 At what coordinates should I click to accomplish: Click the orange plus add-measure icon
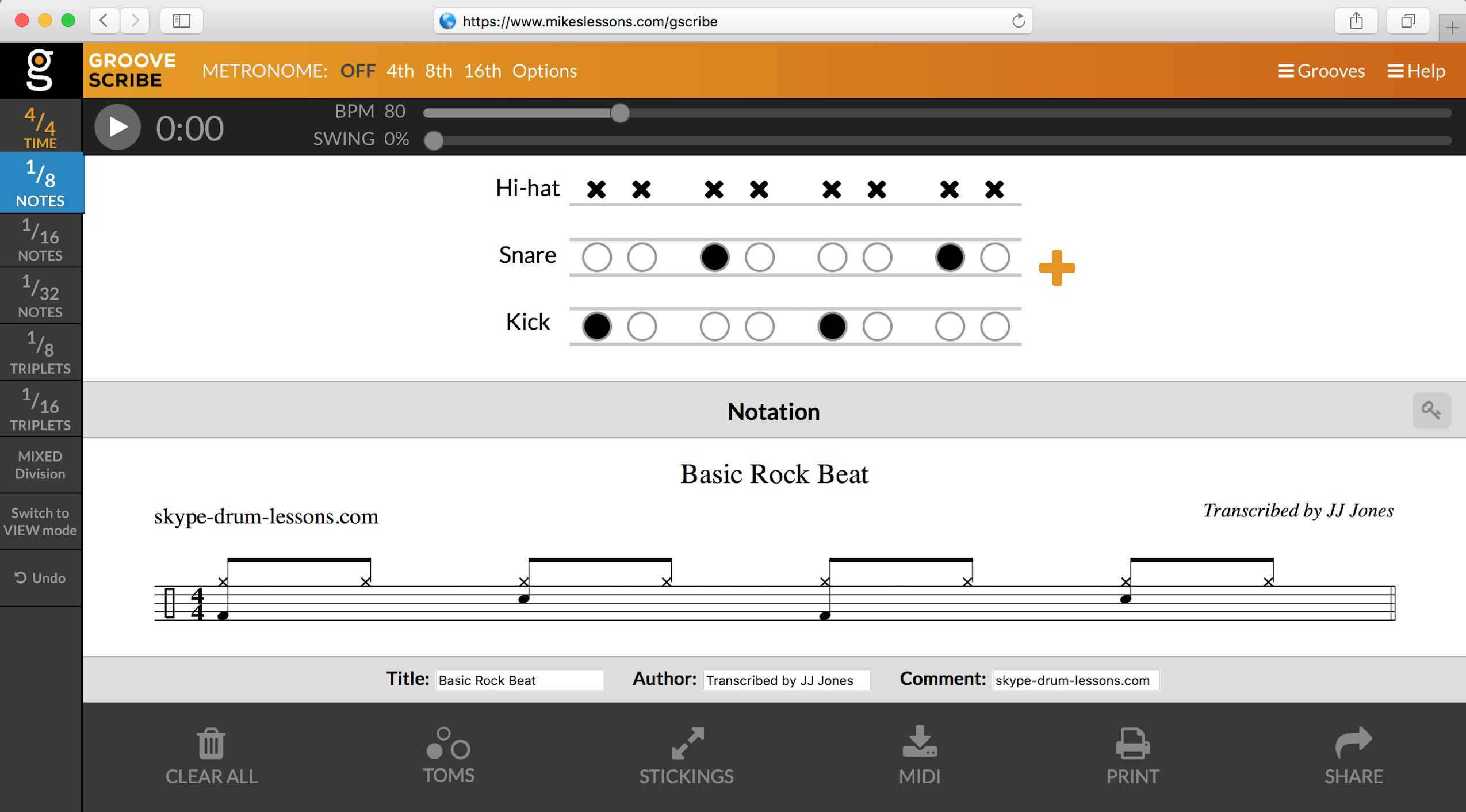(1057, 268)
